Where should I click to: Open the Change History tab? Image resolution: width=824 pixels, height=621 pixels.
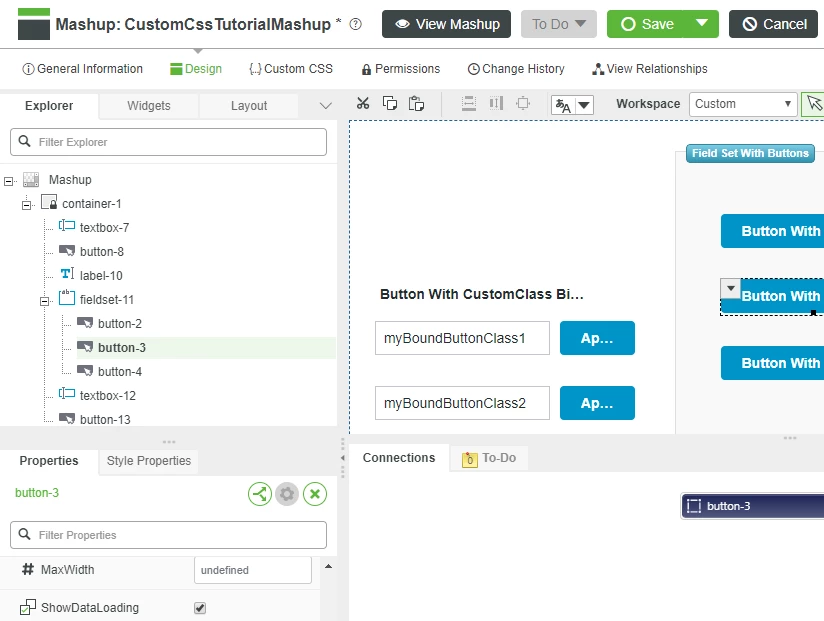pyautogui.click(x=516, y=69)
